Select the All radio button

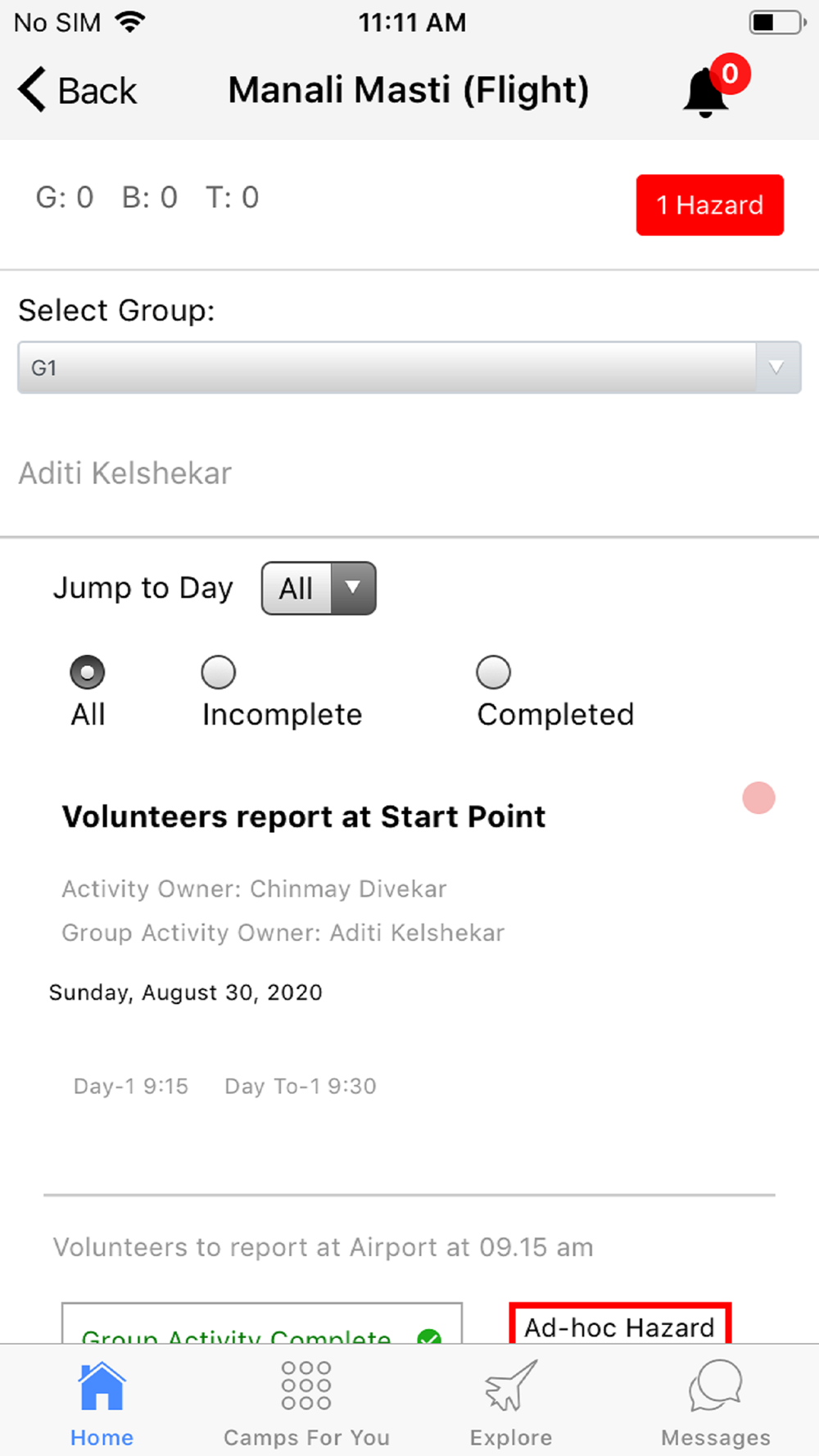click(88, 673)
